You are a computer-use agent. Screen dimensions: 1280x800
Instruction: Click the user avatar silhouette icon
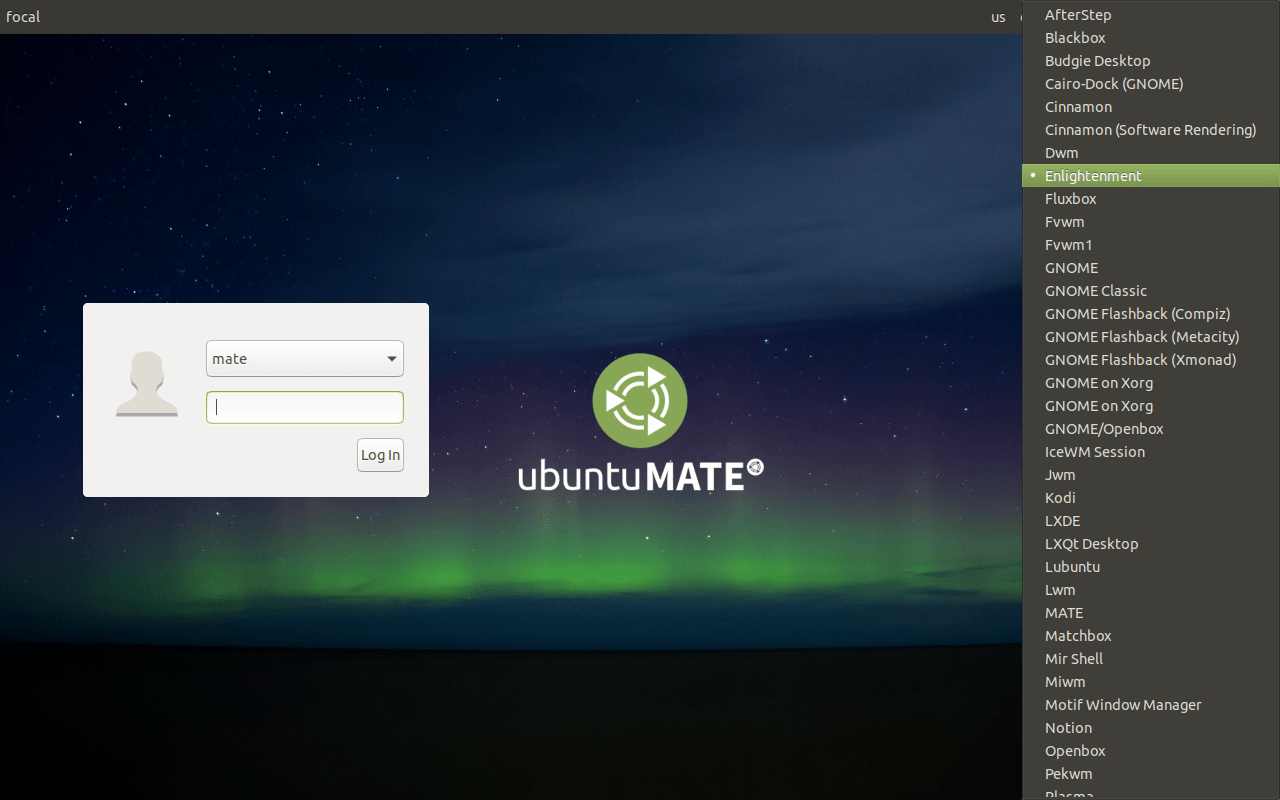coord(146,383)
